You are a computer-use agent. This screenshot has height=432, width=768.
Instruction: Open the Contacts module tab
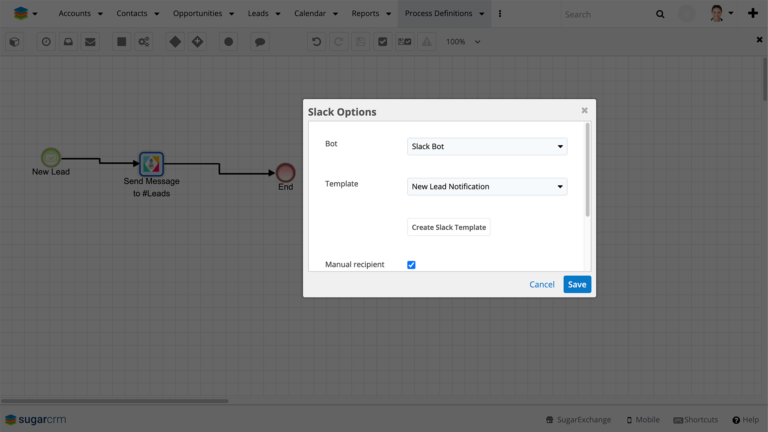132,13
